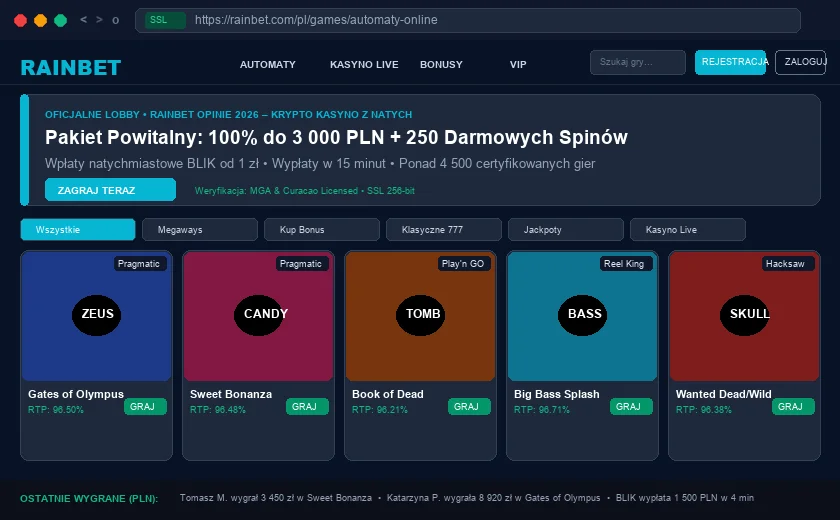This screenshot has width=840, height=520.
Task: Click GRAJ for Book of Dead
Action: coord(469,406)
